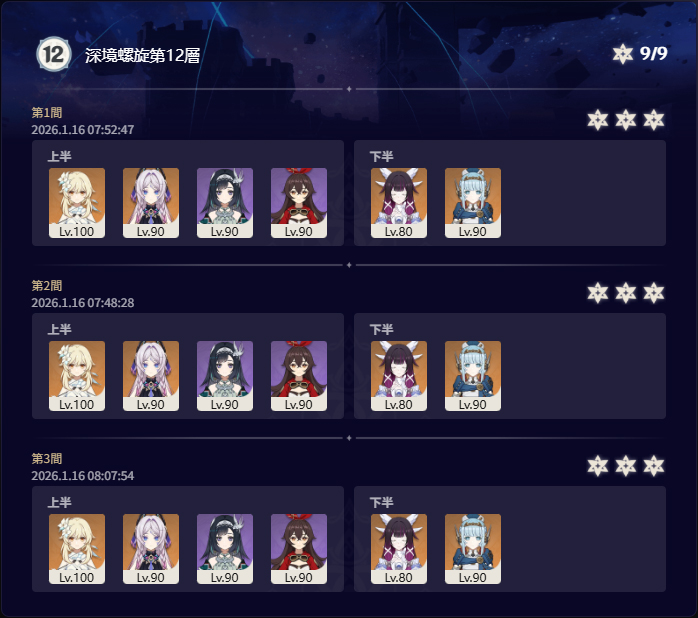Click the first star of chamber 1
This screenshot has height=618, width=698.
(597, 120)
